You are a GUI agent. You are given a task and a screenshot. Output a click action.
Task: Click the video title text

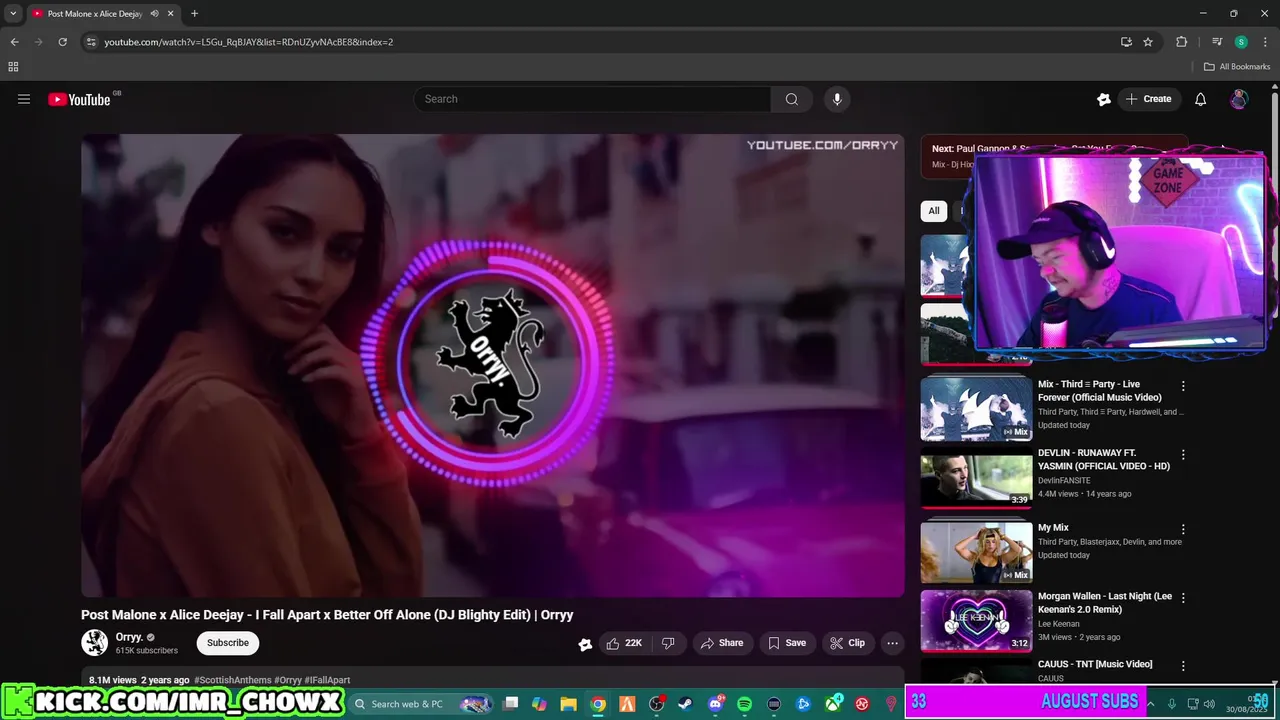pyautogui.click(x=327, y=615)
